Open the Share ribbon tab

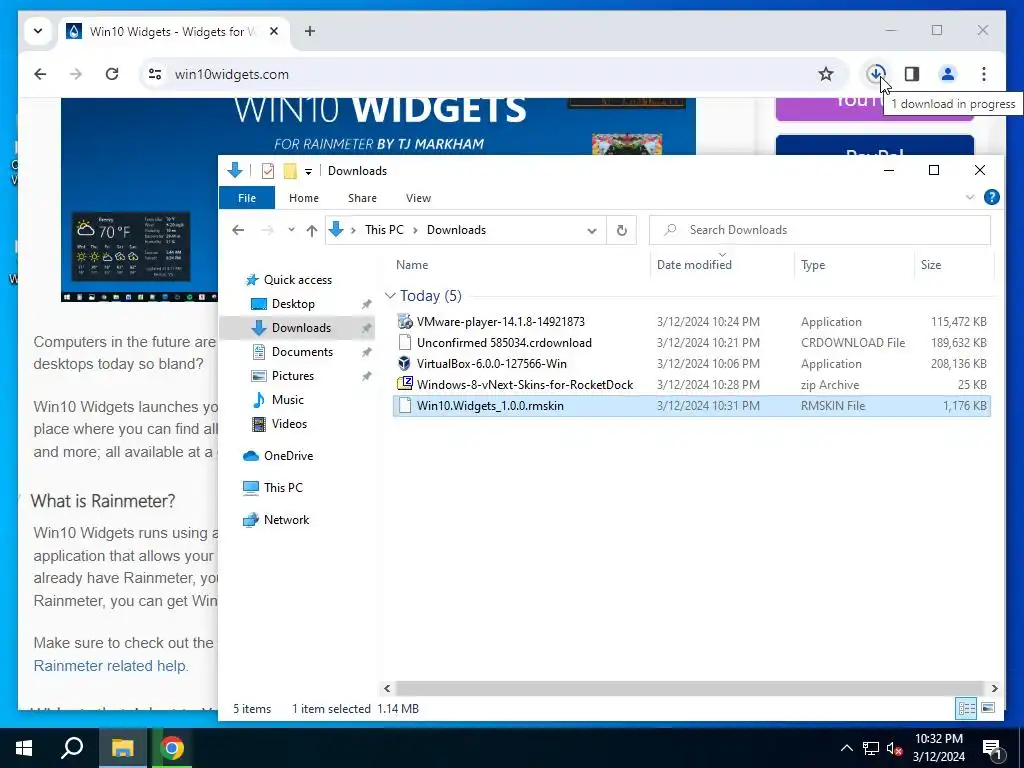click(362, 198)
